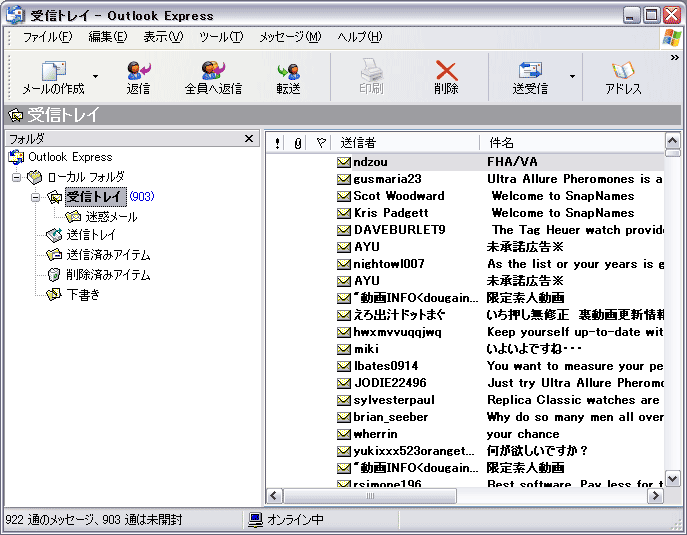Click the horizontal scroll right arrow
This screenshot has height=535, width=687.
coord(655,496)
